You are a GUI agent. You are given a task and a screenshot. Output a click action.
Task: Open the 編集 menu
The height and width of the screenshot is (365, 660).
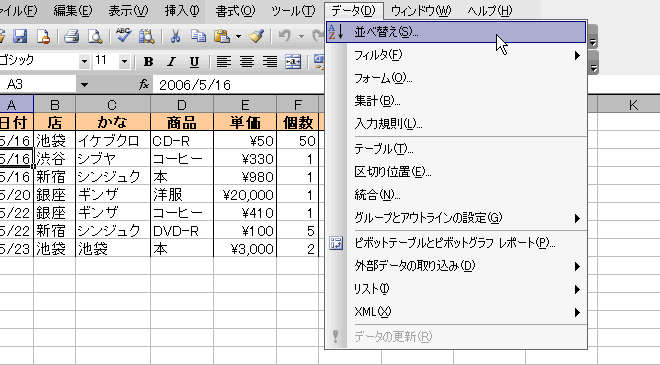72,11
